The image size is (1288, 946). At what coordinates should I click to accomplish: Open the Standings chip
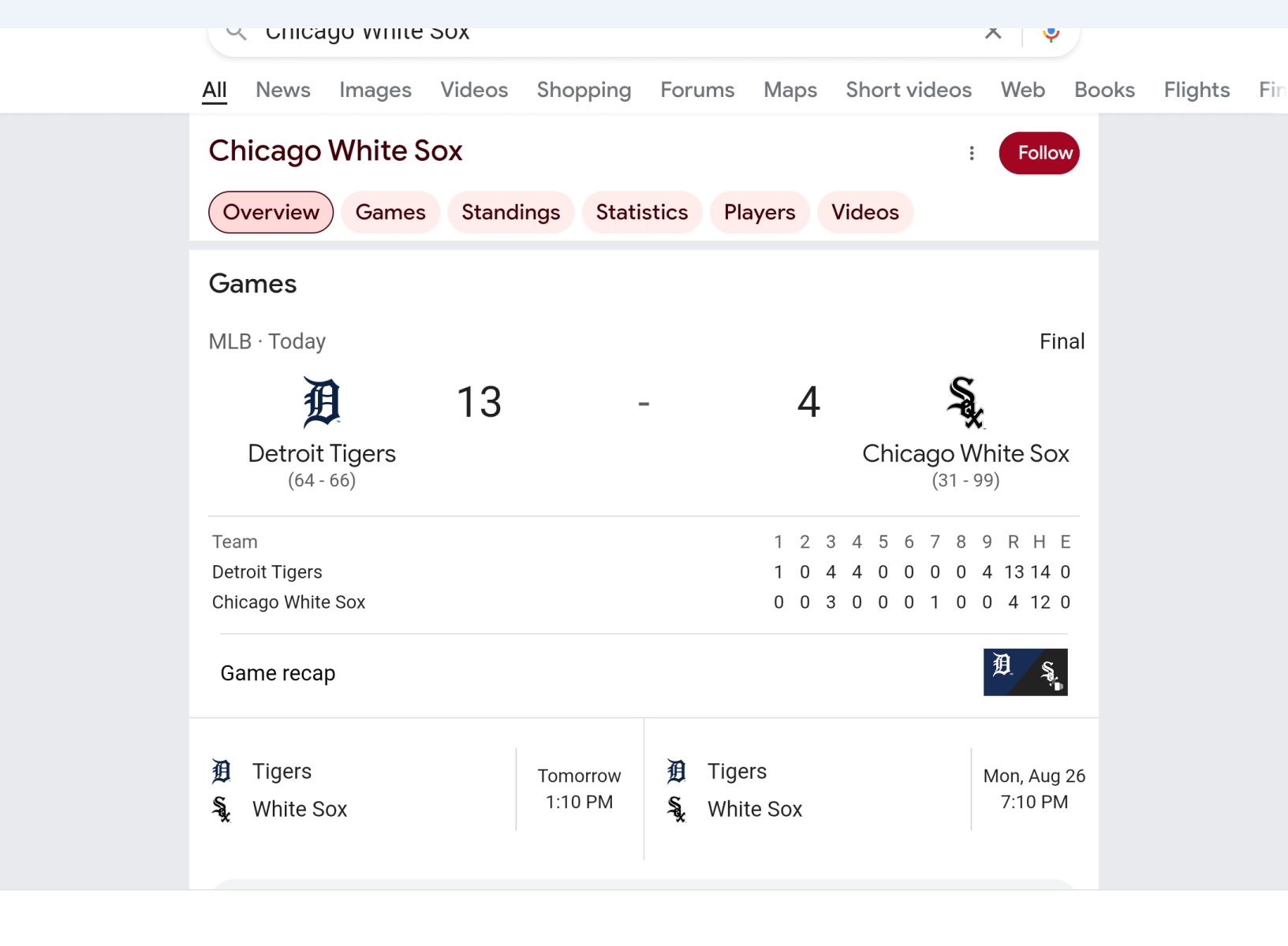coord(511,212)
